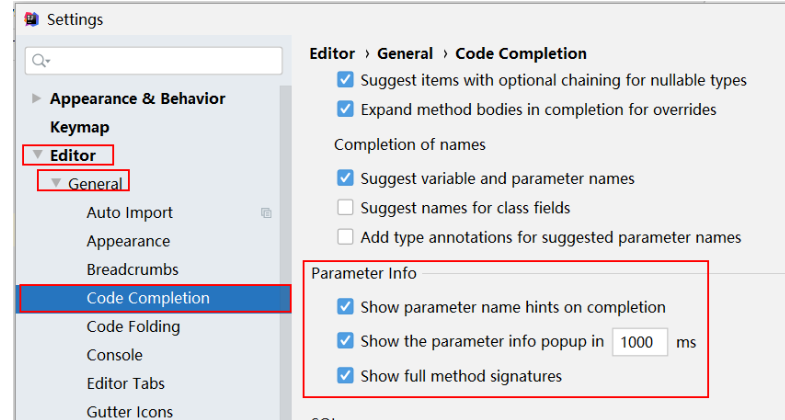785x420 pixels.
Task: Collapse the Editor tree node
Action: 37,155
